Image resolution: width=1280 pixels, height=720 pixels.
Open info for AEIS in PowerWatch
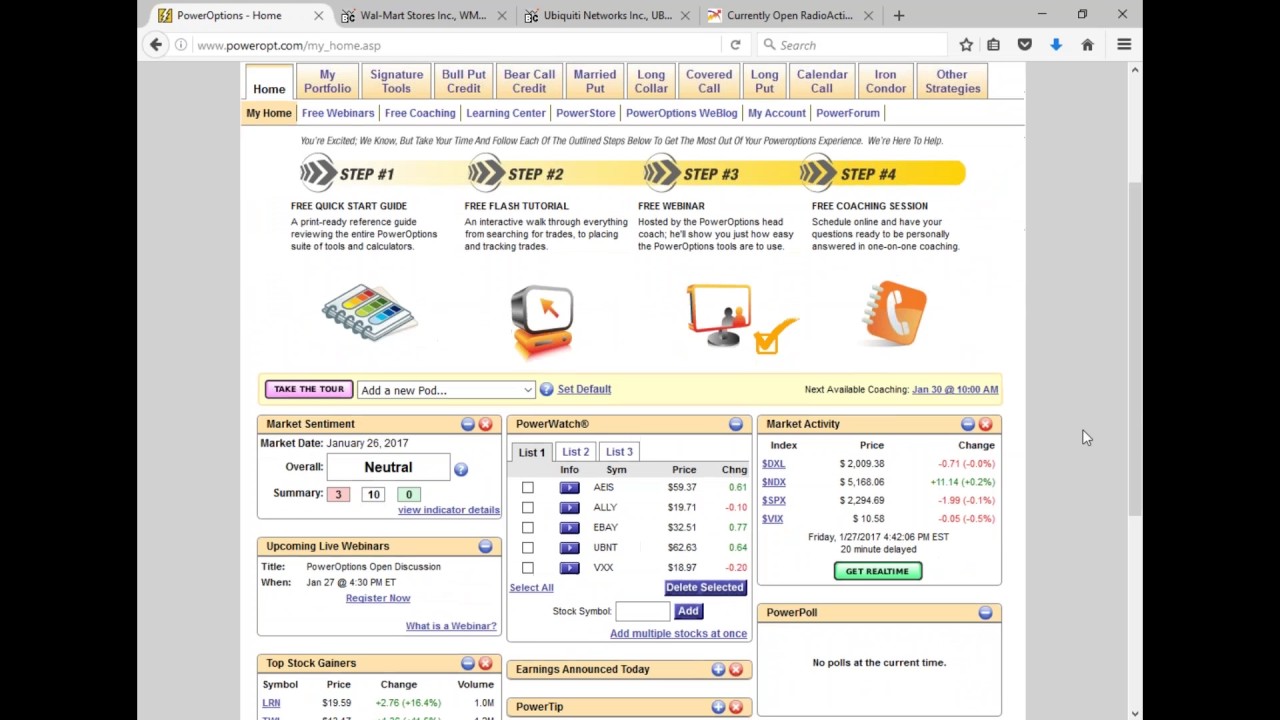pos(569,488)
